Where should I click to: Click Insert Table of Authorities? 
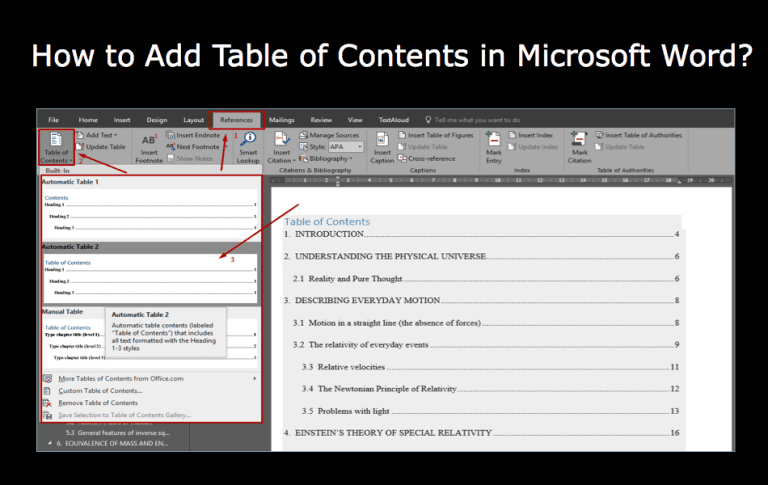639,135
